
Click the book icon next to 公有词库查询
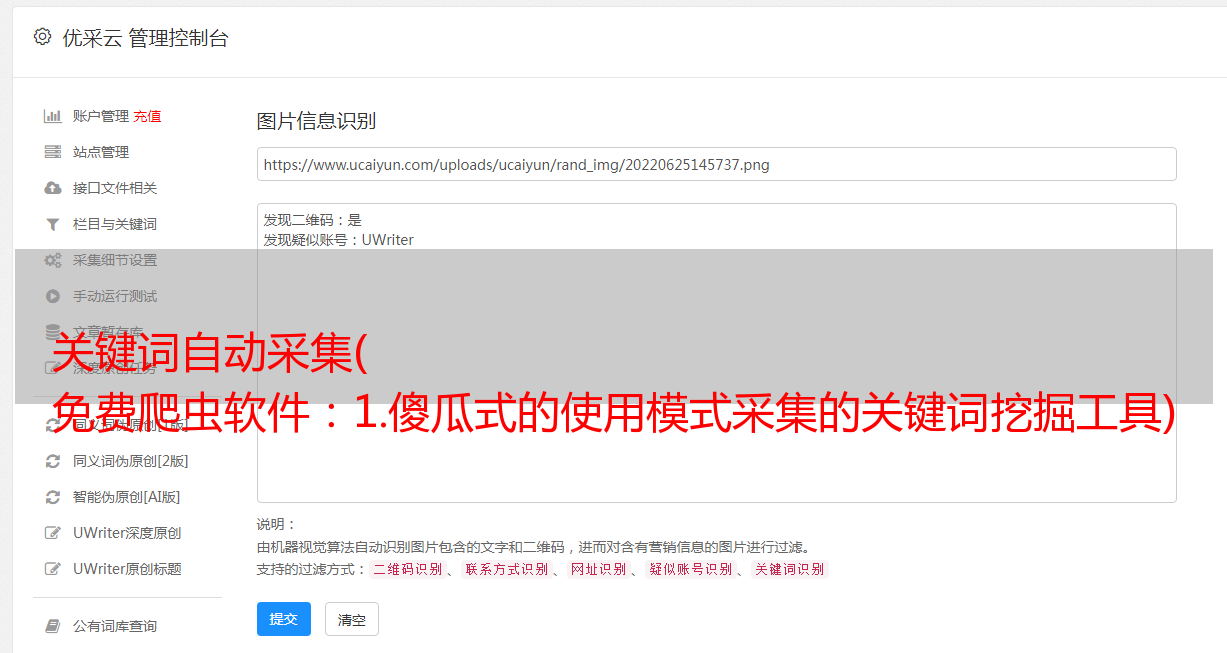click(x=53, y=626)
